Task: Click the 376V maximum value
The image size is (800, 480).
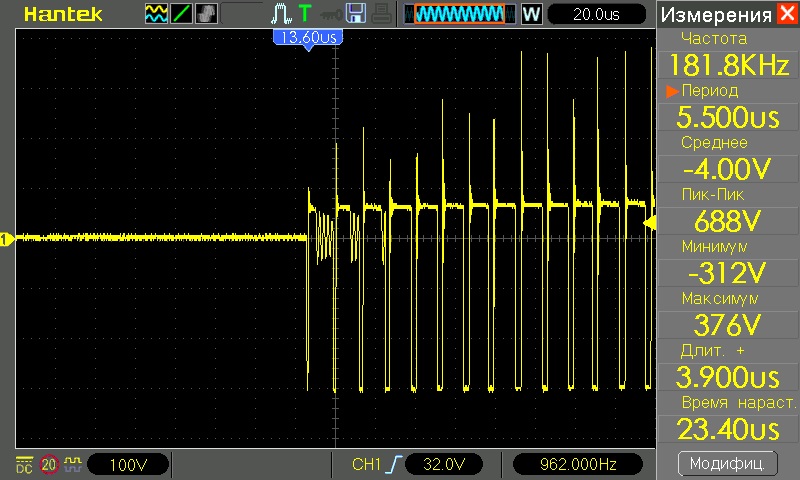Action: click(728, 325)
